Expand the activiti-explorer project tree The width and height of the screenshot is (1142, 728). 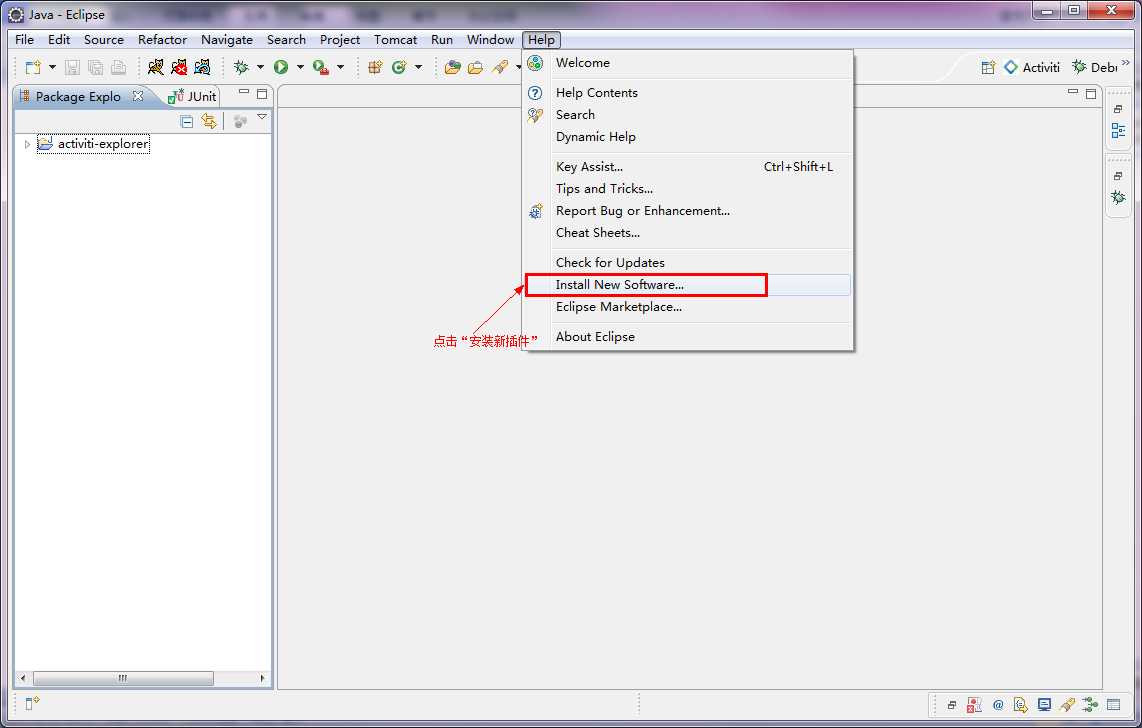click(27, 144)
